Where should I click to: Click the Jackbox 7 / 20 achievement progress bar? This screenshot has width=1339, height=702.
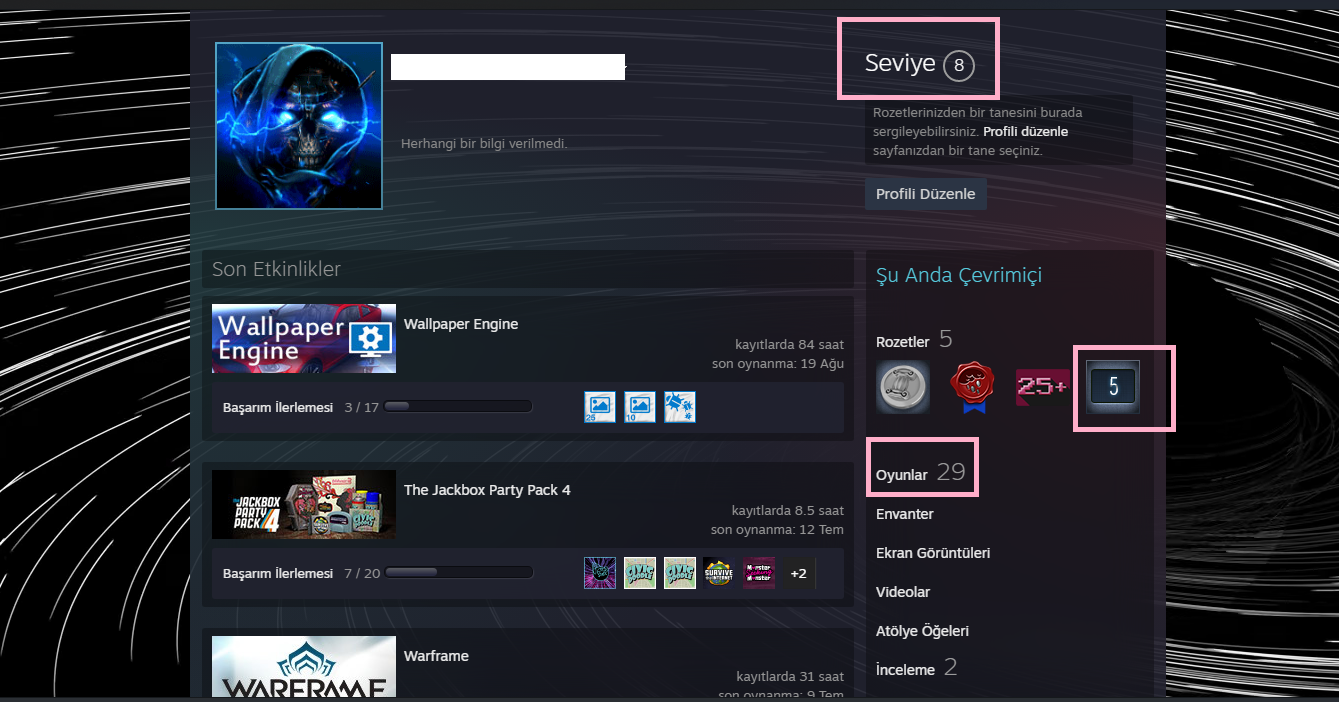point(458,573)
